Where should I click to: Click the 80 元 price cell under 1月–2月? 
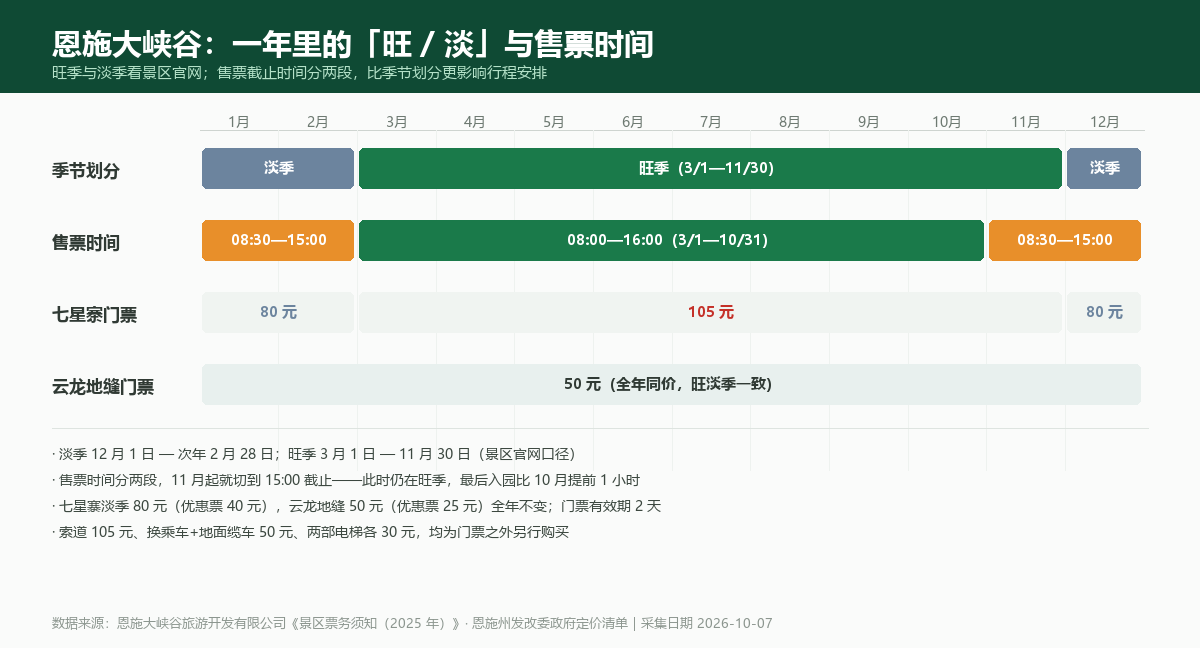point(278,312)
